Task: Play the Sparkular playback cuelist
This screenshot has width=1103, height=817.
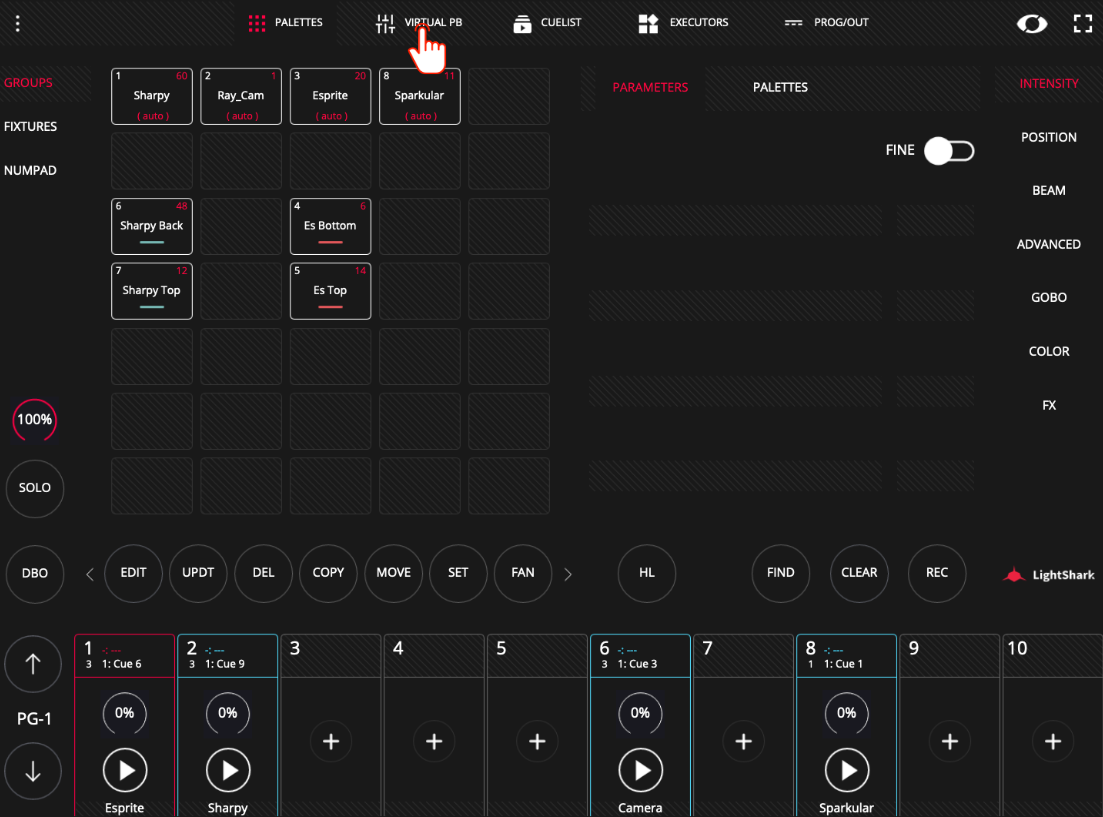Action: [847, 771]
